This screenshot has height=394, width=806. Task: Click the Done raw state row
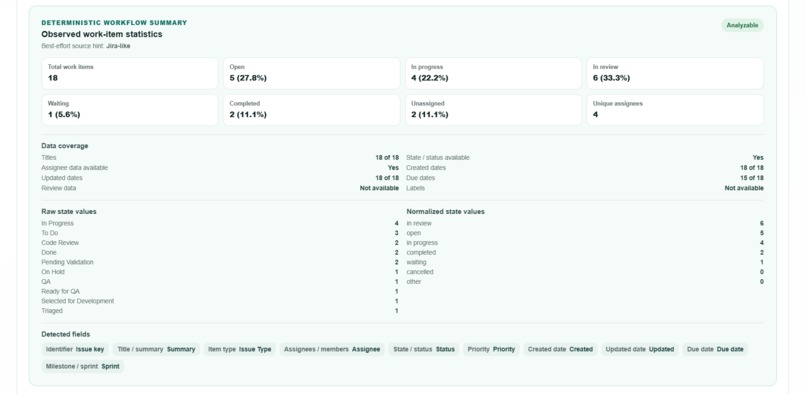tap(220, 253)
